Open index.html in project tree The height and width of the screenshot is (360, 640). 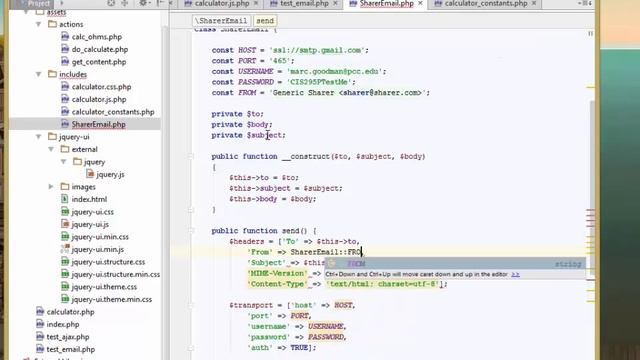click(x=89, y=199)
